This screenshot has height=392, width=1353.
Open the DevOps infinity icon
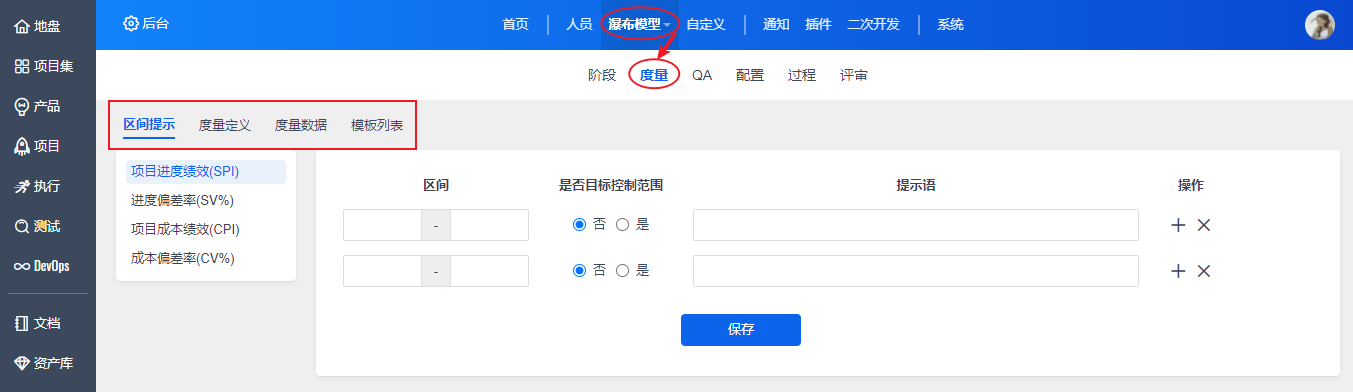[22, 266]
